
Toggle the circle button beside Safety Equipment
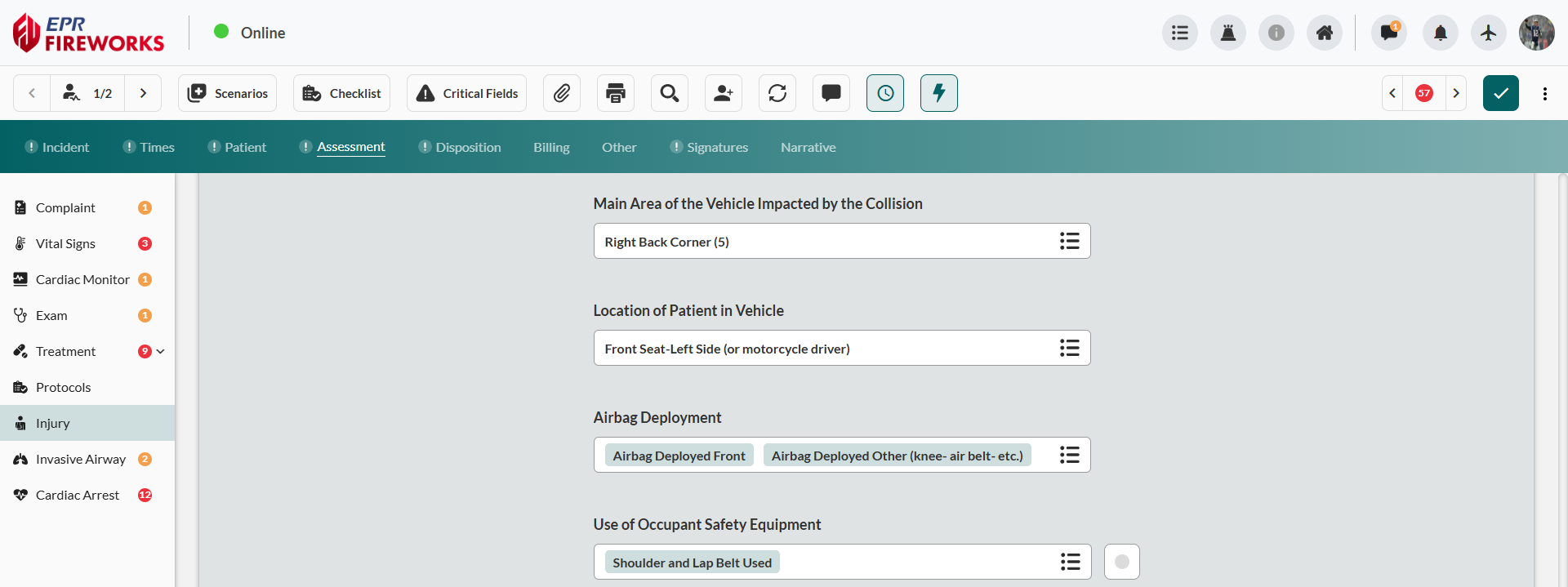point(1122,562)
